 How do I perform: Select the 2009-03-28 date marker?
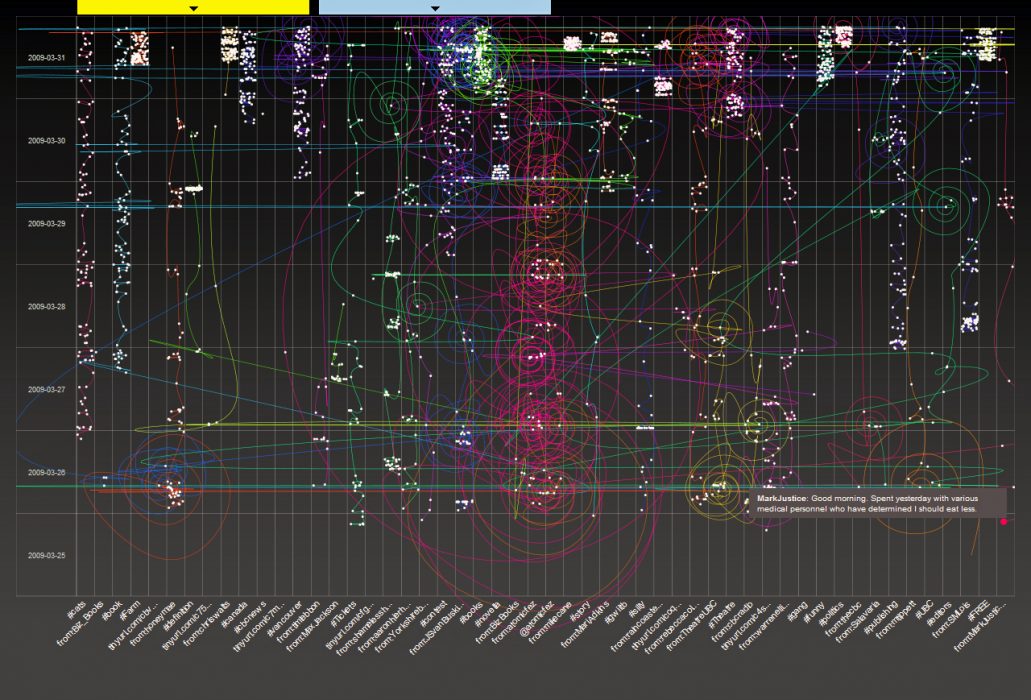tap(47, 307)
